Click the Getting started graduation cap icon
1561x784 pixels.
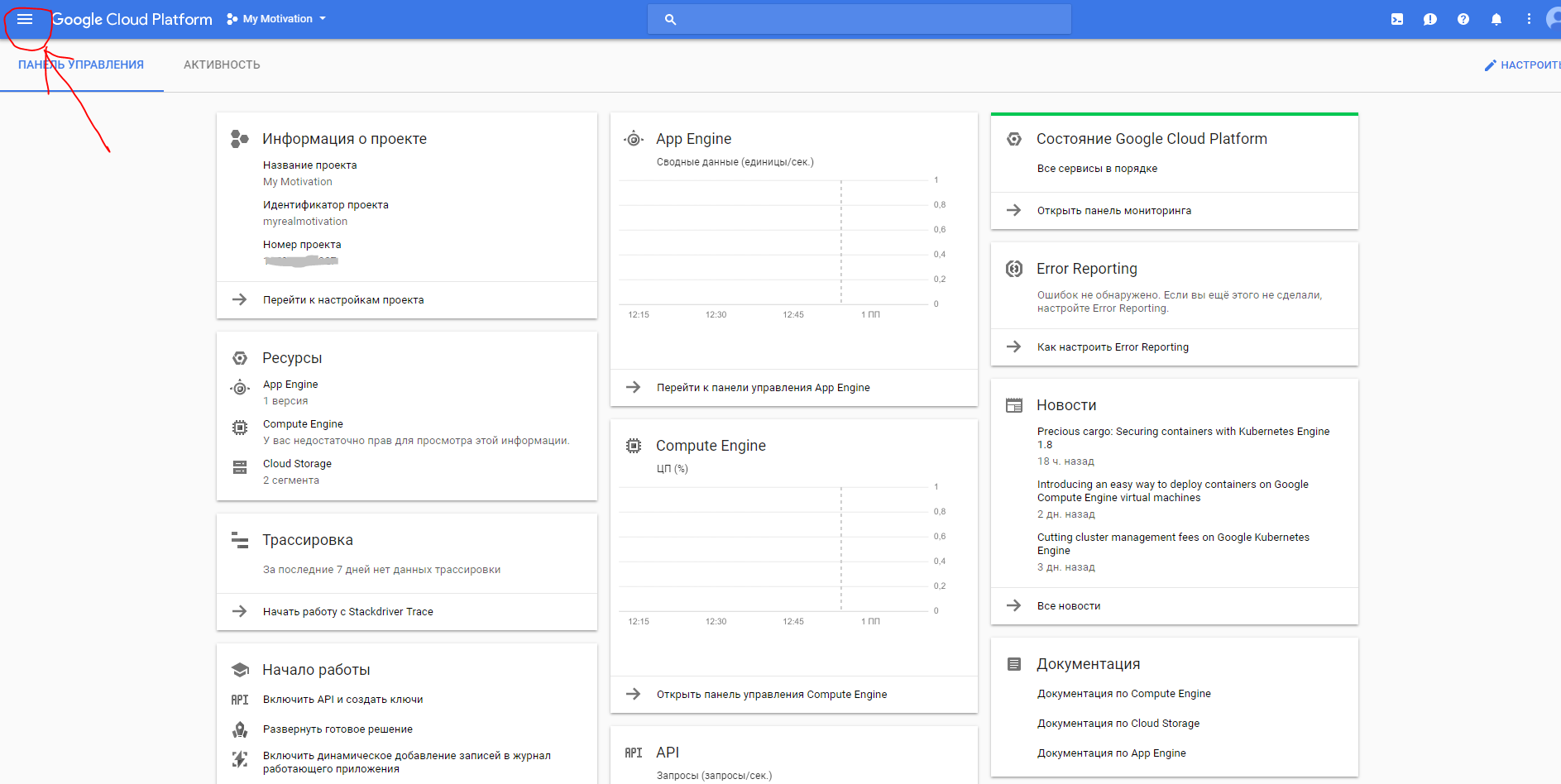coord(240,670)
